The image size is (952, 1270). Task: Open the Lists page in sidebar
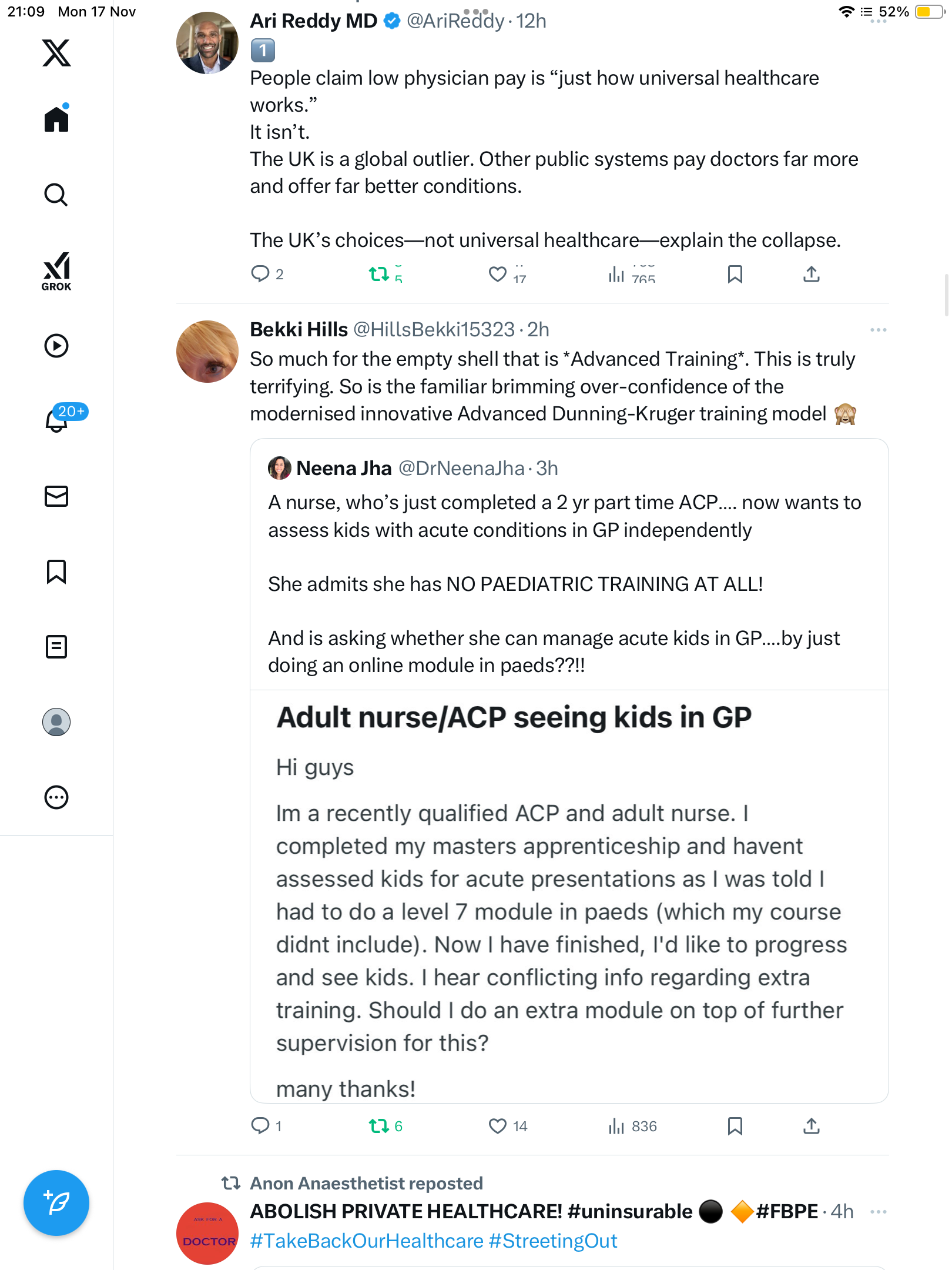[x=56, y=647]
